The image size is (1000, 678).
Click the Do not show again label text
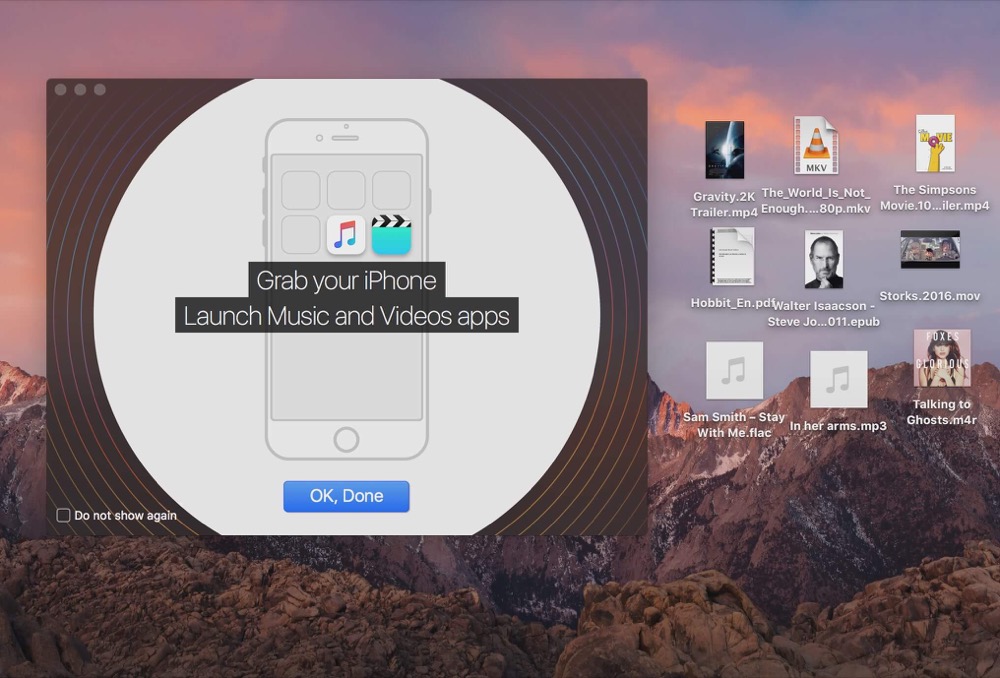pyautogui.click(x=126, y=515)
